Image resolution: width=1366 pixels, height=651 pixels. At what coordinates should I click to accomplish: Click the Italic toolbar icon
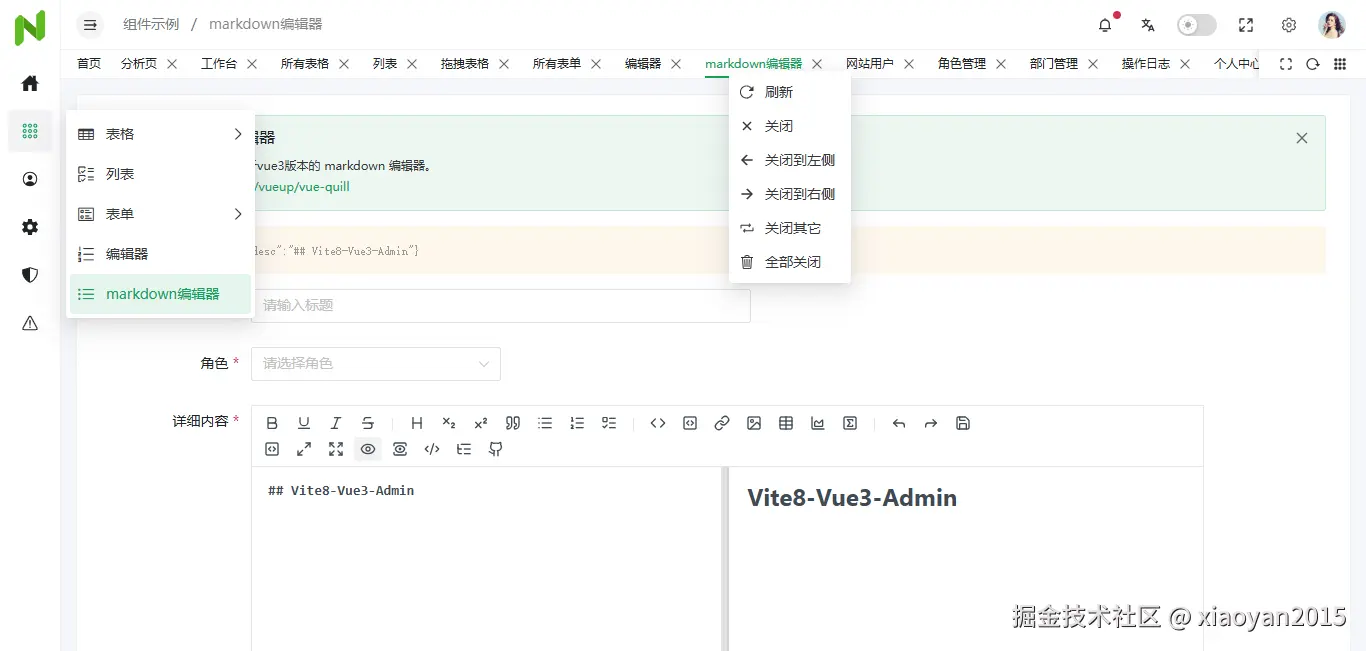(x=336, y=423)
